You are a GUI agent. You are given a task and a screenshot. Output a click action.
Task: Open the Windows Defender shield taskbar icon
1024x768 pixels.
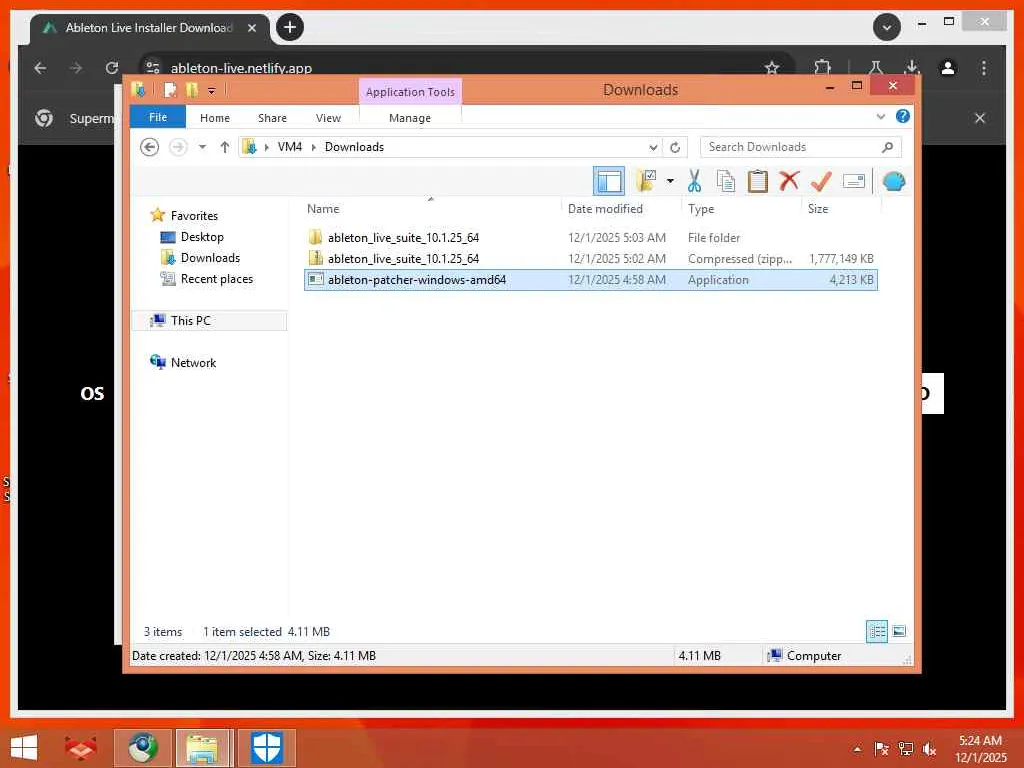[266, 748]
